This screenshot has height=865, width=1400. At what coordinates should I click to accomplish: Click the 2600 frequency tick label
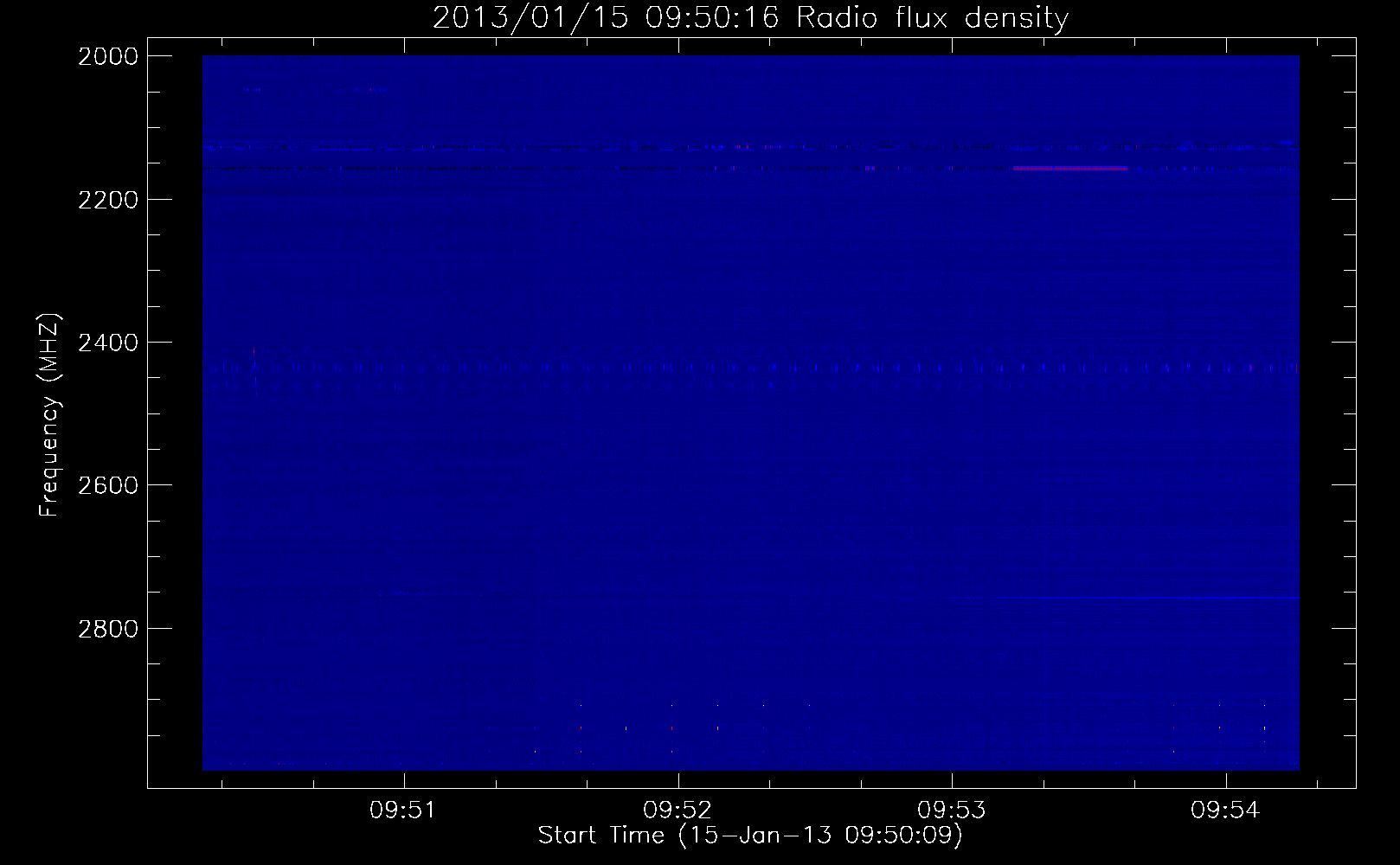[108, 485]
